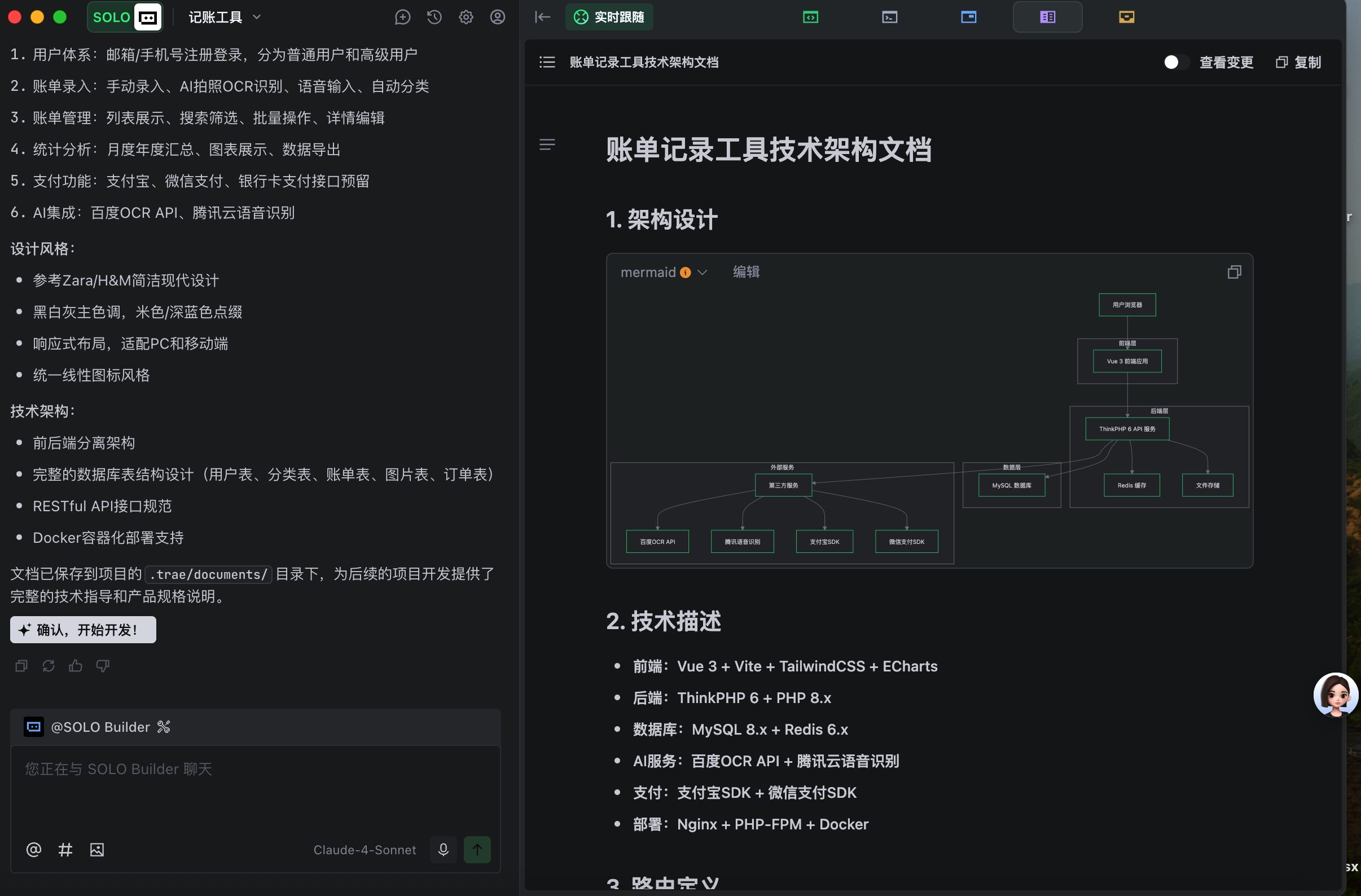Open the Claude-4-Sonnet model selector

click(365, 850)
